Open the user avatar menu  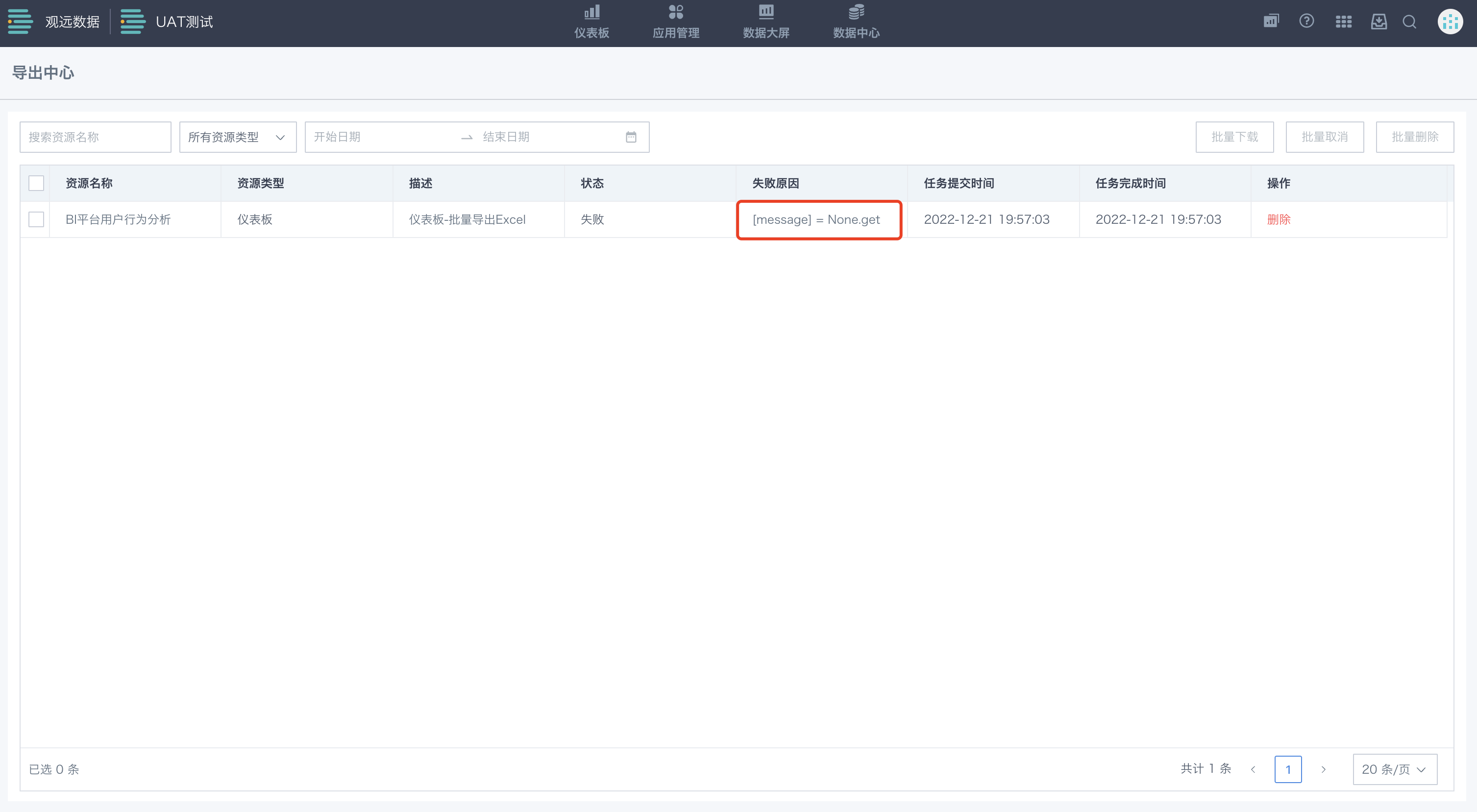click(x=1450, y=22)
